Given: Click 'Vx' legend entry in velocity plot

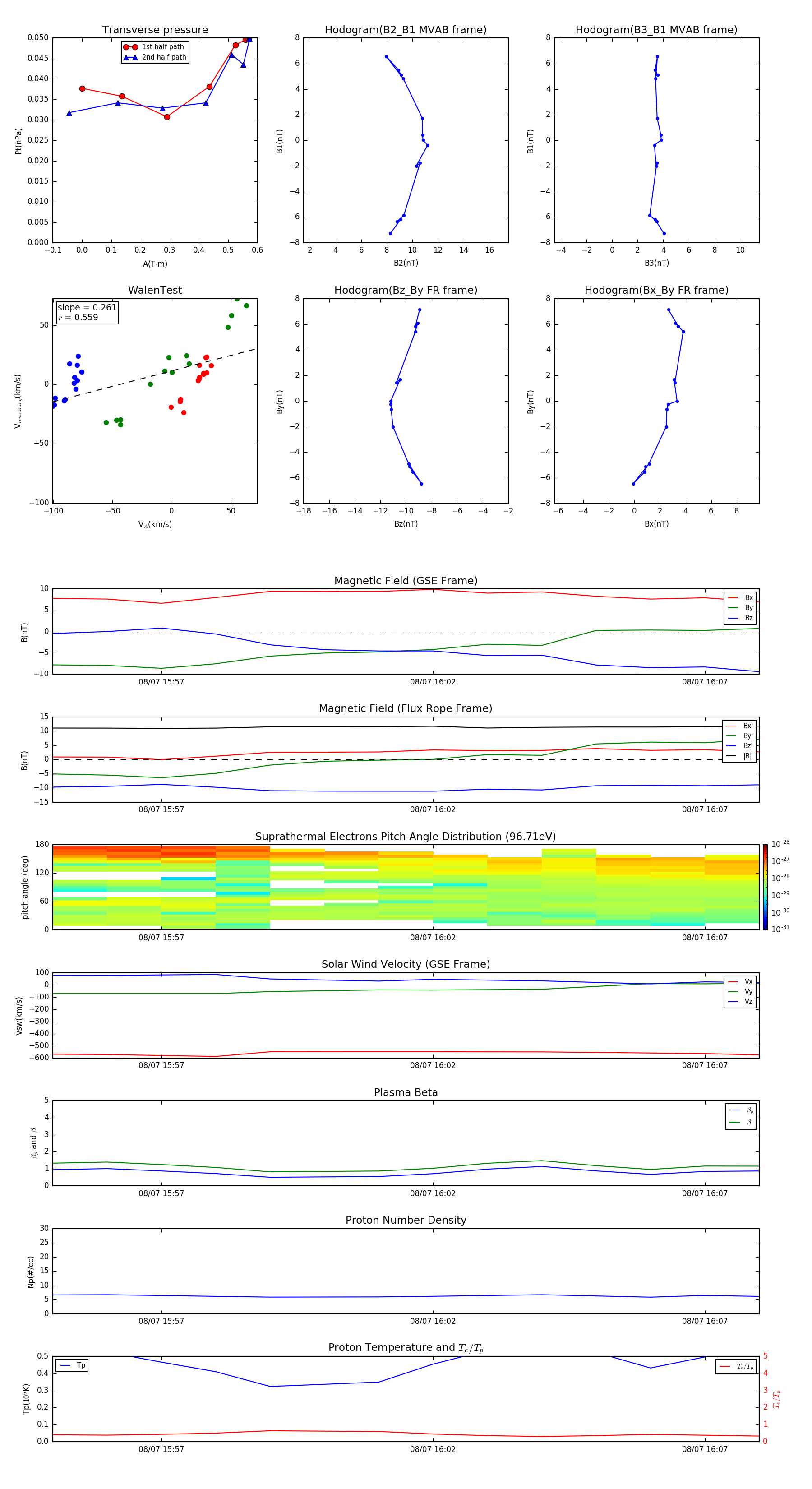Looking at the screenshot, I should point(740,981).
